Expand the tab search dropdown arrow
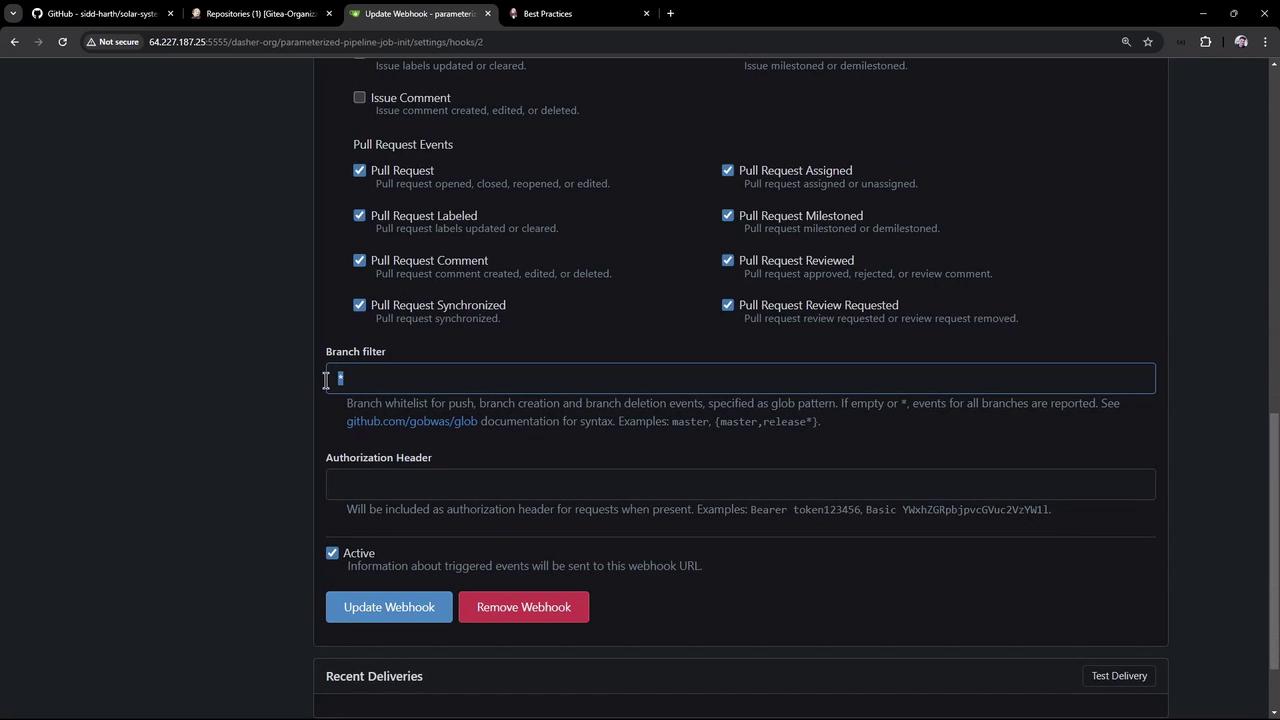Viewport: 1280px width, 720px height. tap(13, 14)
